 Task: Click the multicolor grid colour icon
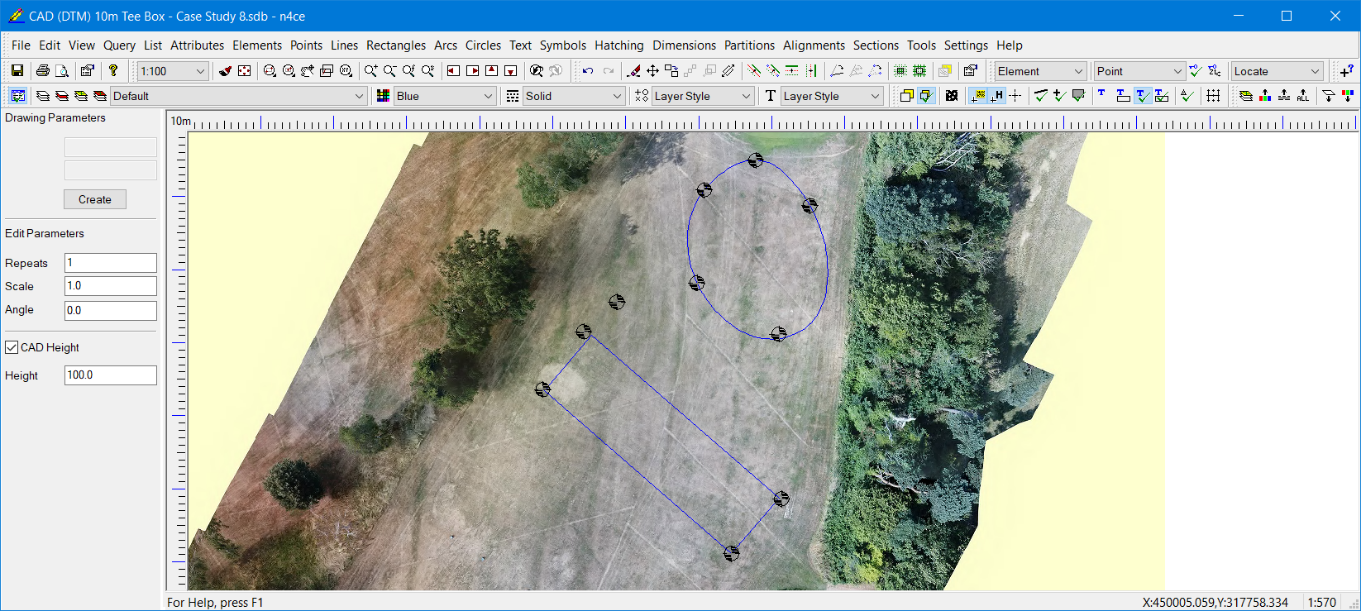[x=382, y=96]
